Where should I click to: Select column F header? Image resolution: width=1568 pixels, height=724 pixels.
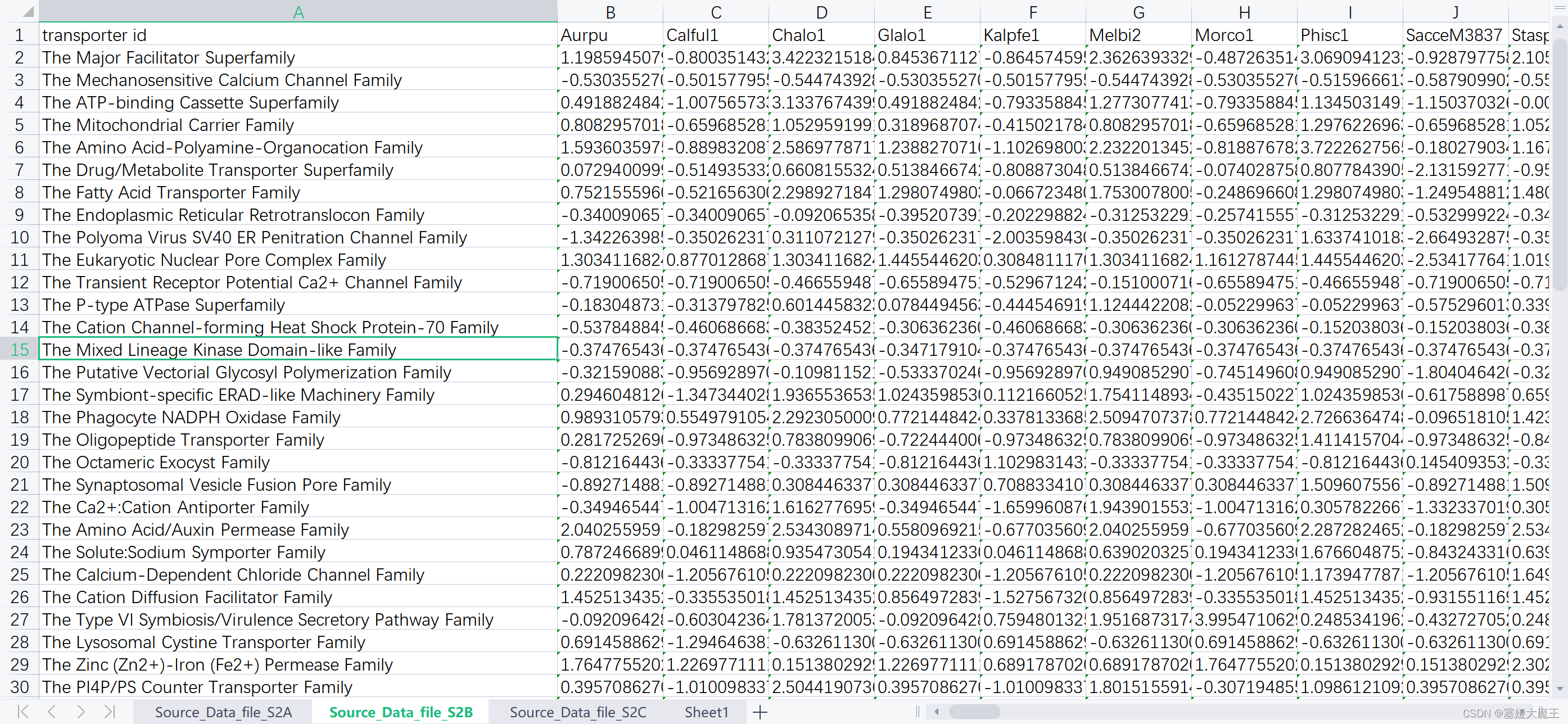click(1032, 12)
